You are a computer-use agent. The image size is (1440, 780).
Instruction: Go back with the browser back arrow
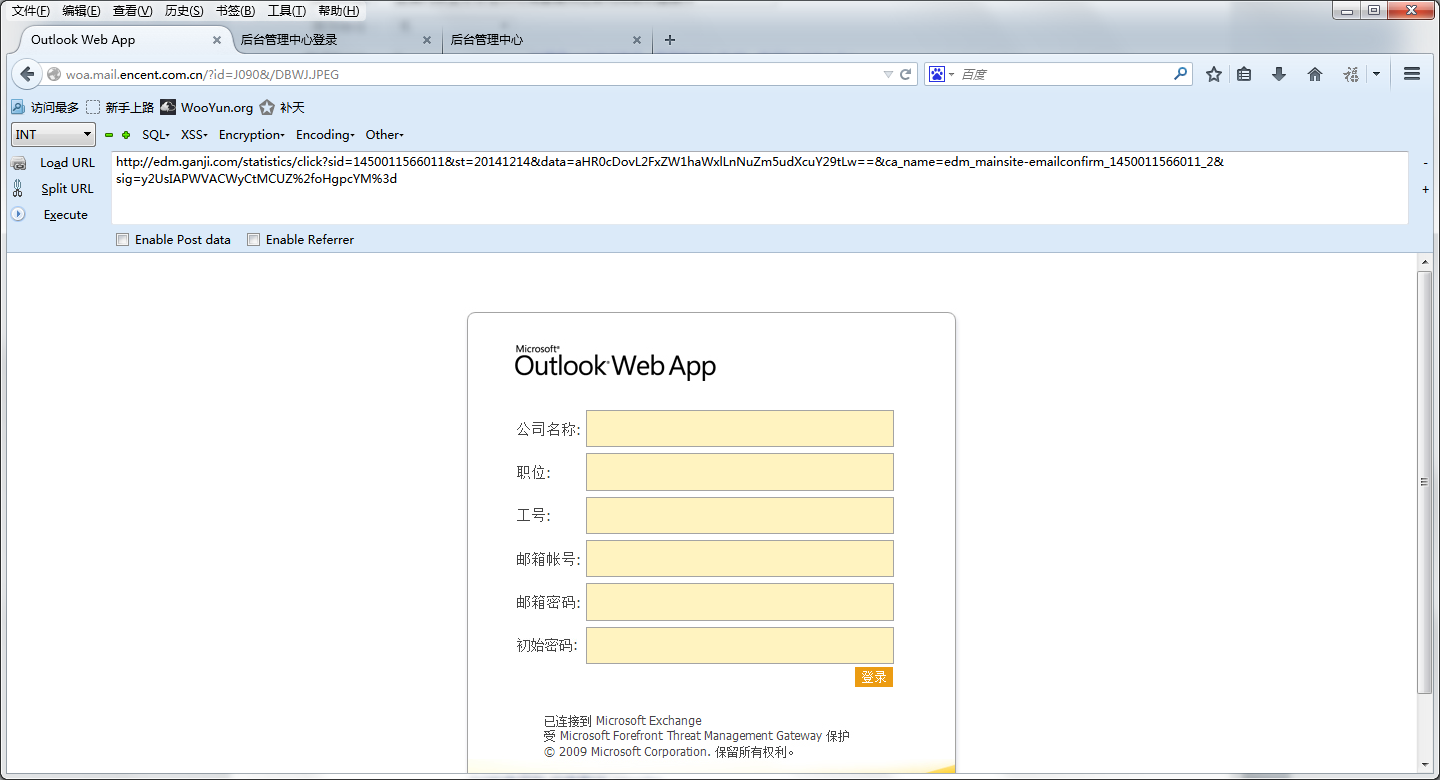coord(27,74)
